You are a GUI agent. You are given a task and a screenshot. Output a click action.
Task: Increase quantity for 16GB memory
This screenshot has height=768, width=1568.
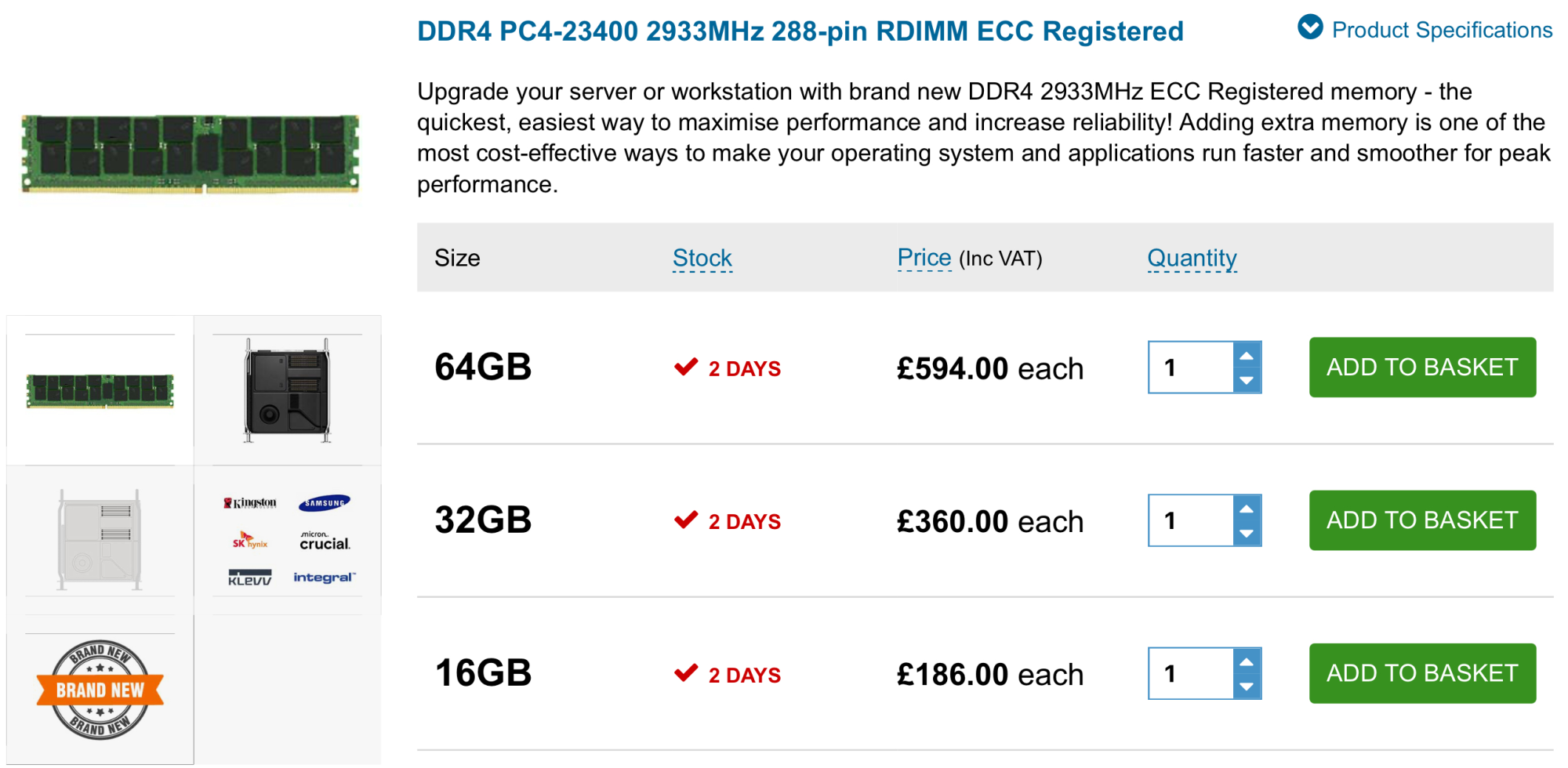pyautogui.click(x=1247, y=661)
